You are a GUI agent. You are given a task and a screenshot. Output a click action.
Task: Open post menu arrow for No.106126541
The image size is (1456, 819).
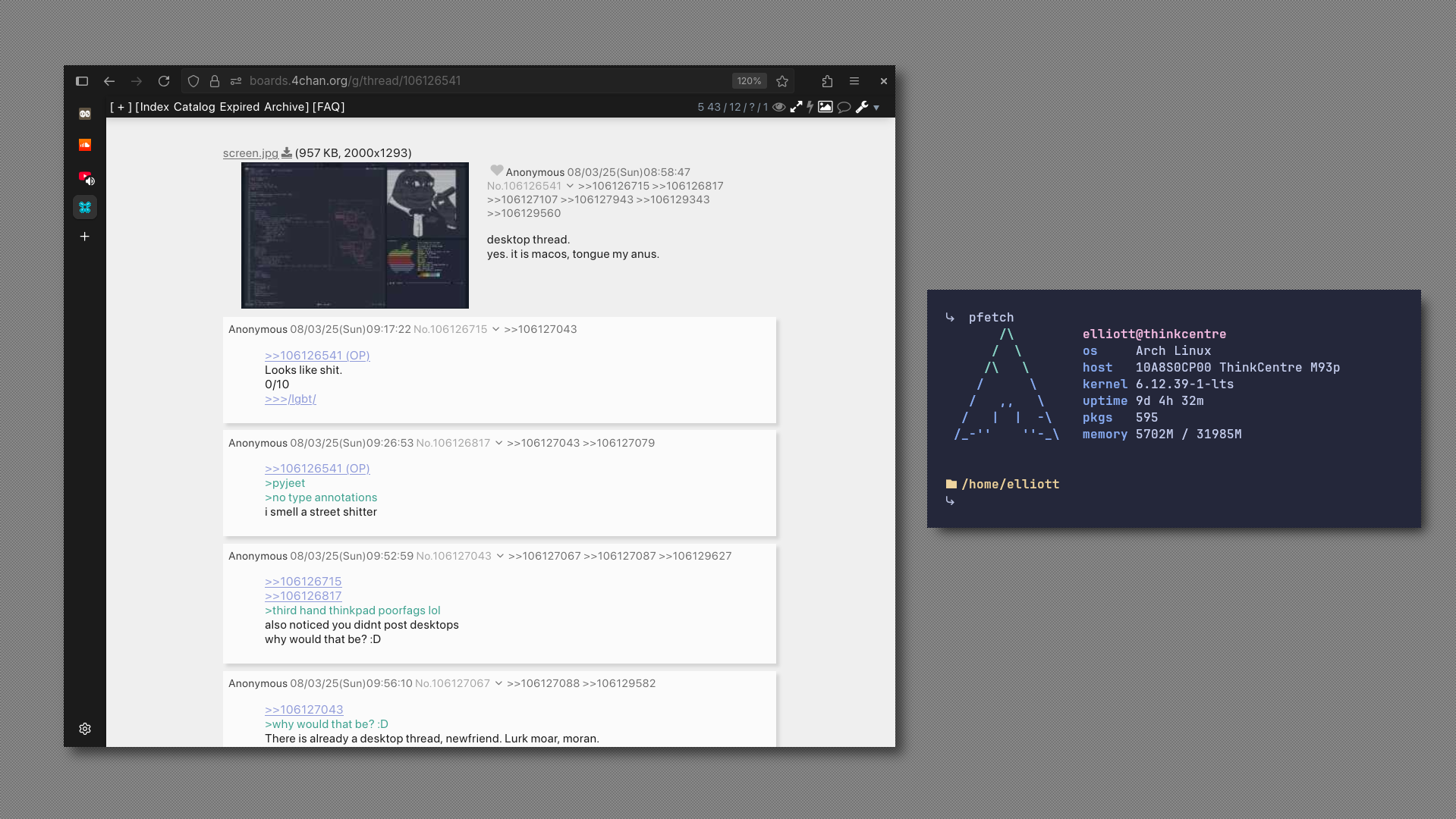570,186
